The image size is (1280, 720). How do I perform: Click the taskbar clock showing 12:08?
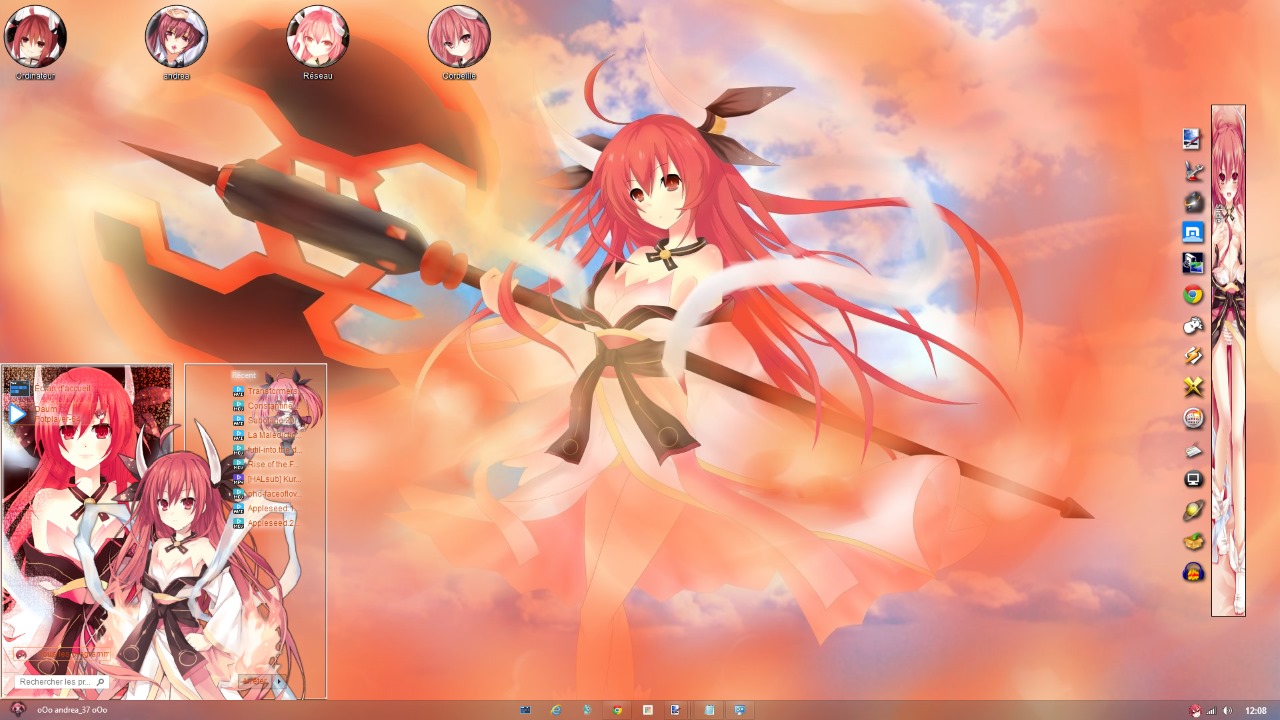pos(1256,710)
